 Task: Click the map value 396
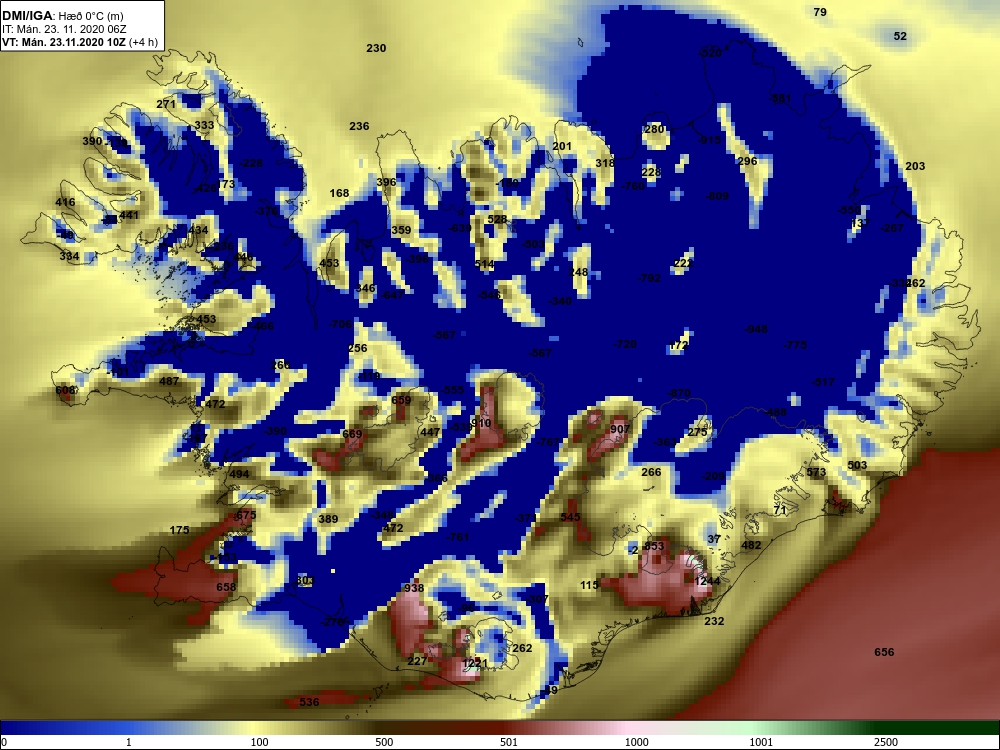[386, 182]
